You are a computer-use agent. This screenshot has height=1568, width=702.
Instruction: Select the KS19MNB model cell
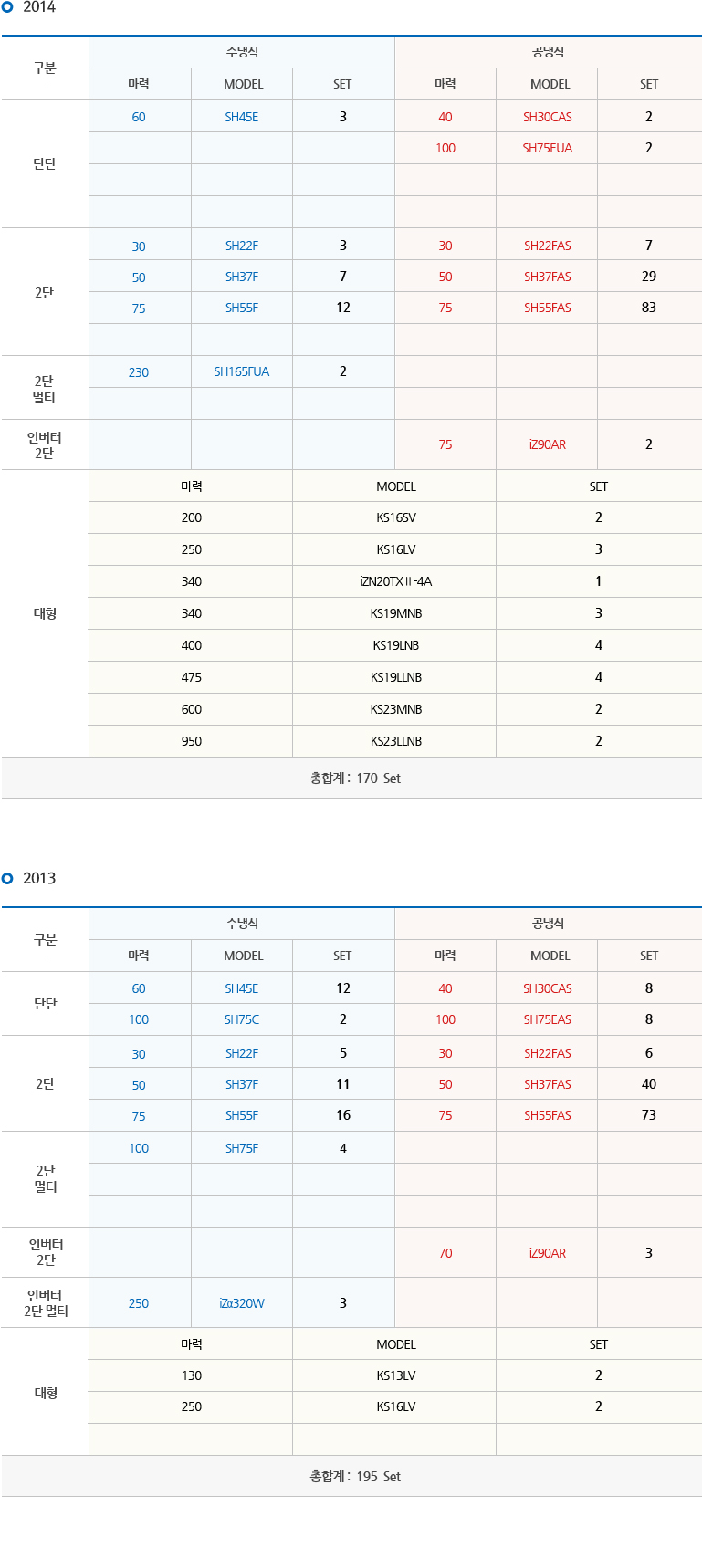(x=396, y=613)
